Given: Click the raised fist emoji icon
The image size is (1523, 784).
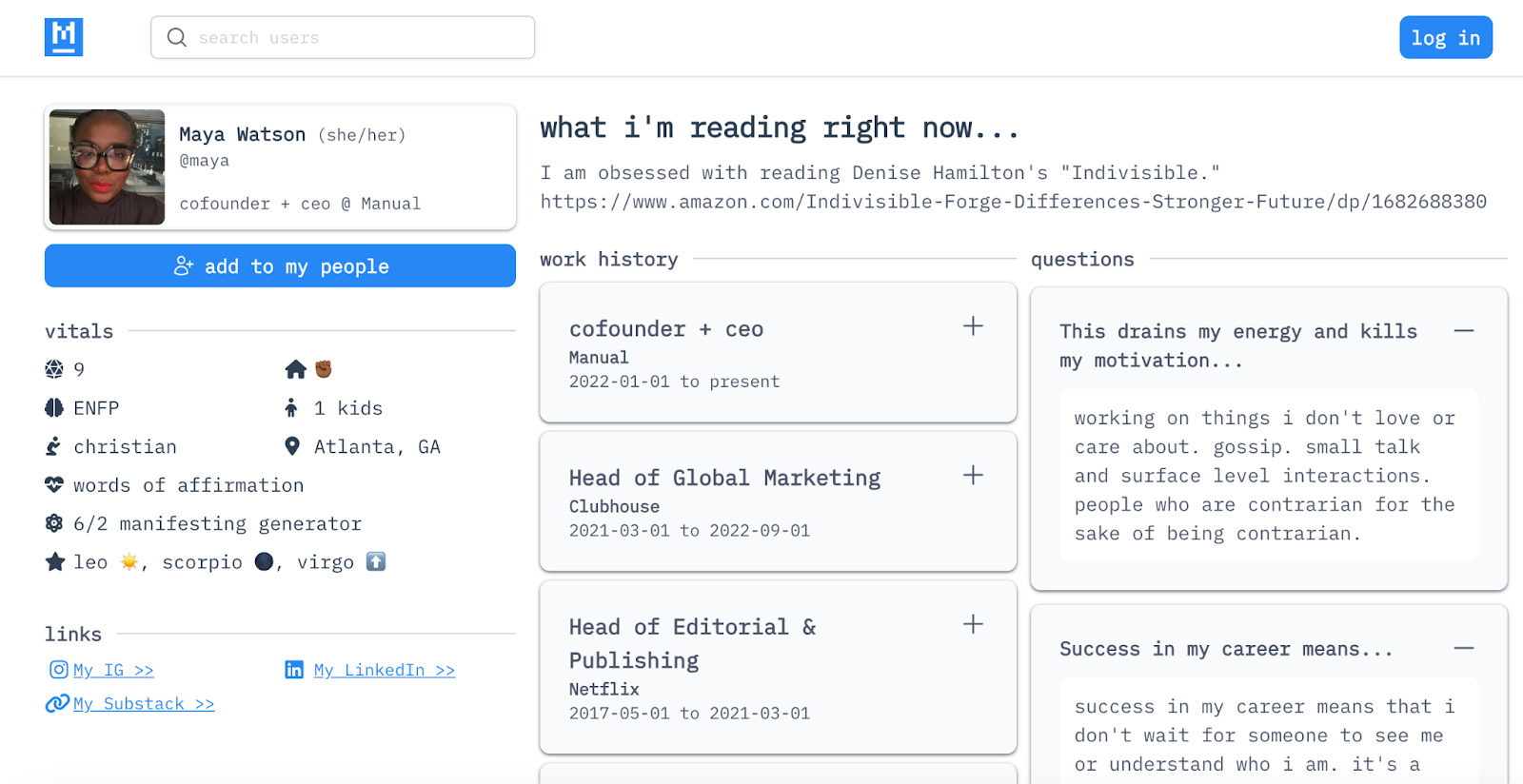Looking at the screenshot, I should (324, 369).
